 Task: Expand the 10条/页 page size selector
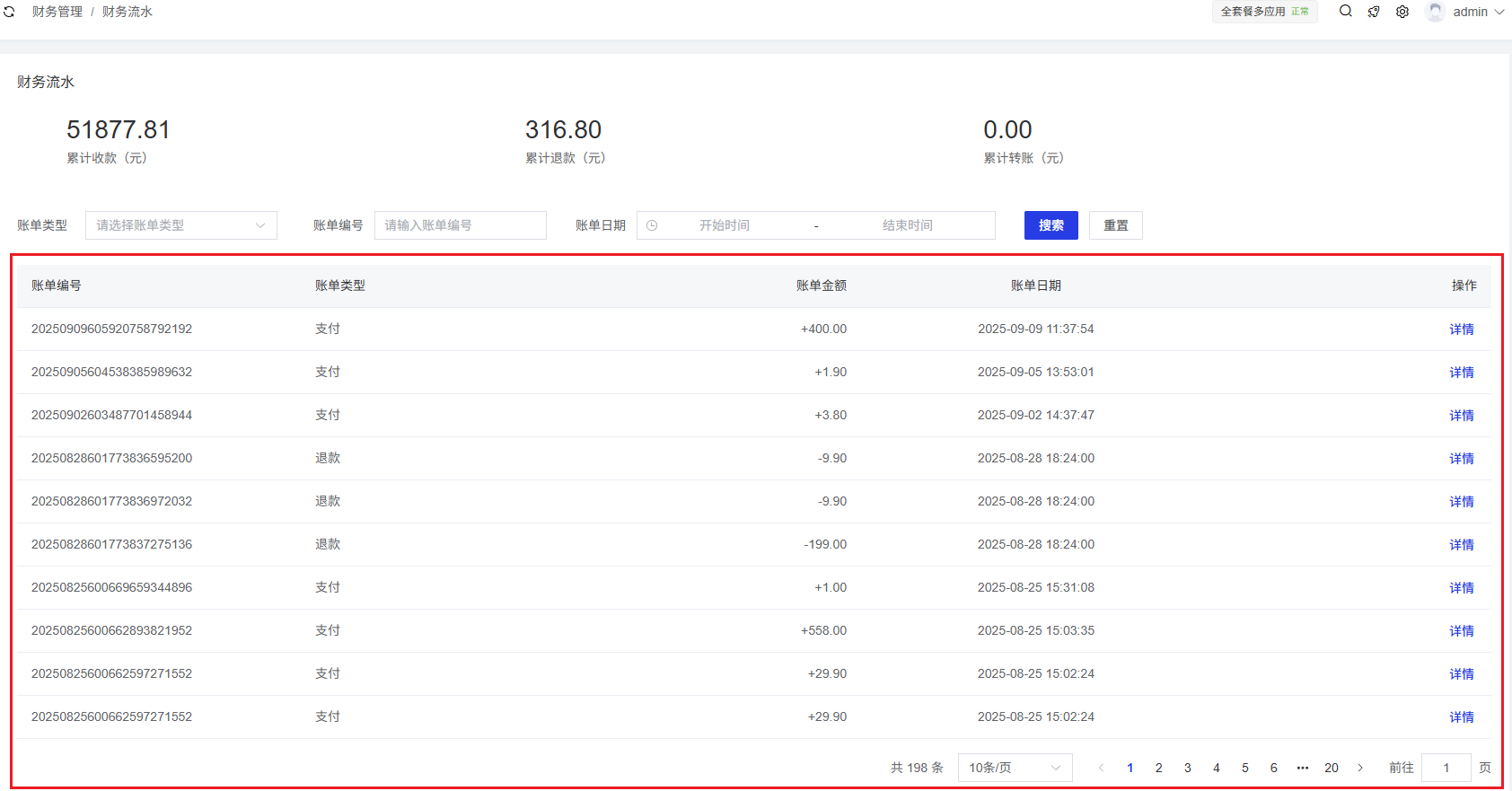(1015, 768)
